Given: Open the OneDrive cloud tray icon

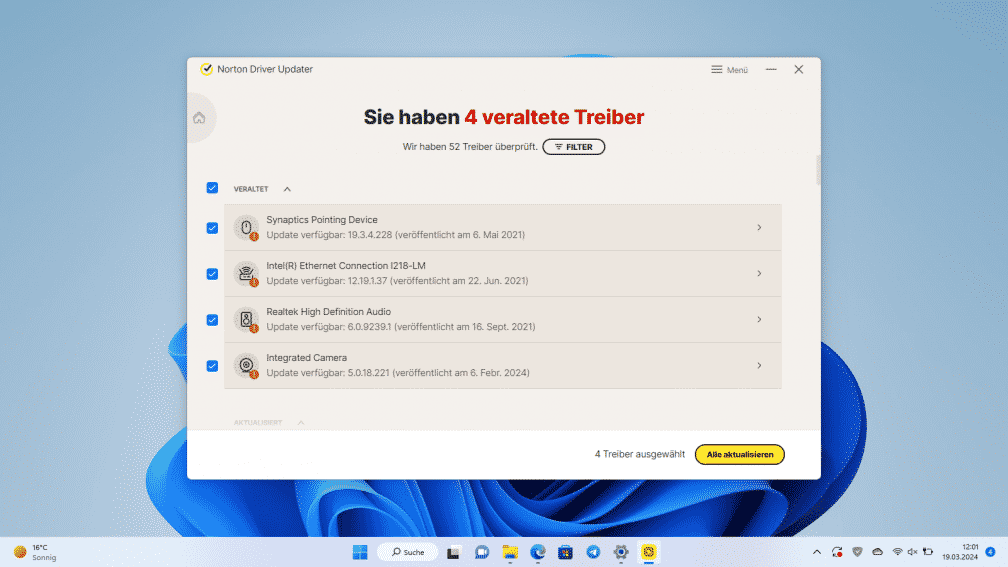Looking at the screenshot, I should (x=878, y=552).
